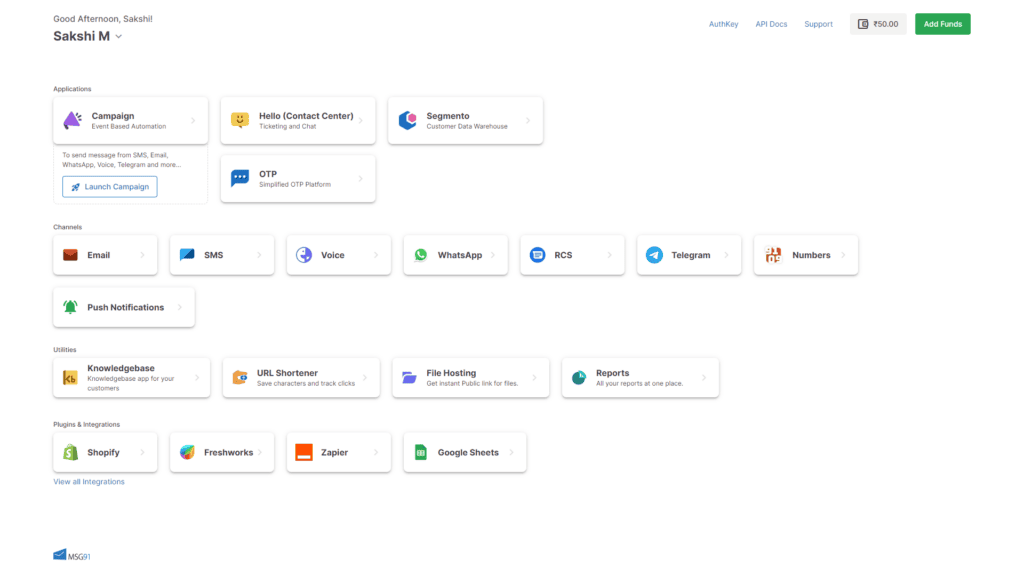Click the rocket icon in Launch Campaign
The width and height of the screenshot is (1024, 576).
[76, 187]
